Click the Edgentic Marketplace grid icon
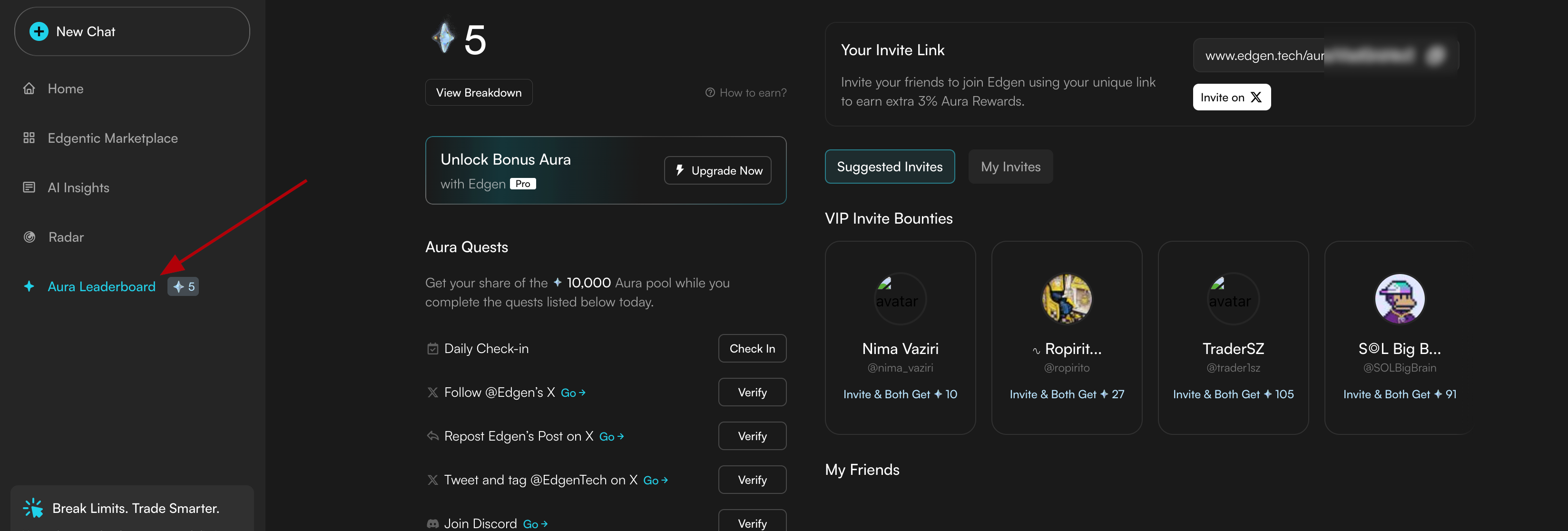The width and height of the screenshot is (1568, 531). click(29, 138)
